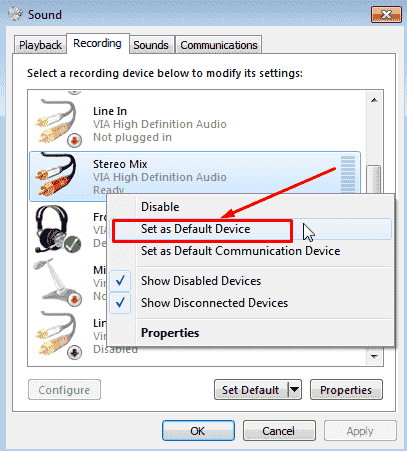
Task: Toggle Show Disabled Devices option
Action: click(201, 281)
